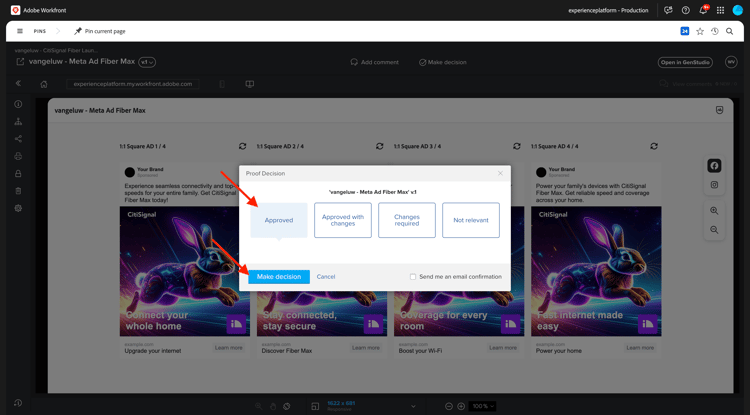The width and height of the screenshot is (750, 415).
Task: Open recent history clock icon
Action: [x=715, y=31]
